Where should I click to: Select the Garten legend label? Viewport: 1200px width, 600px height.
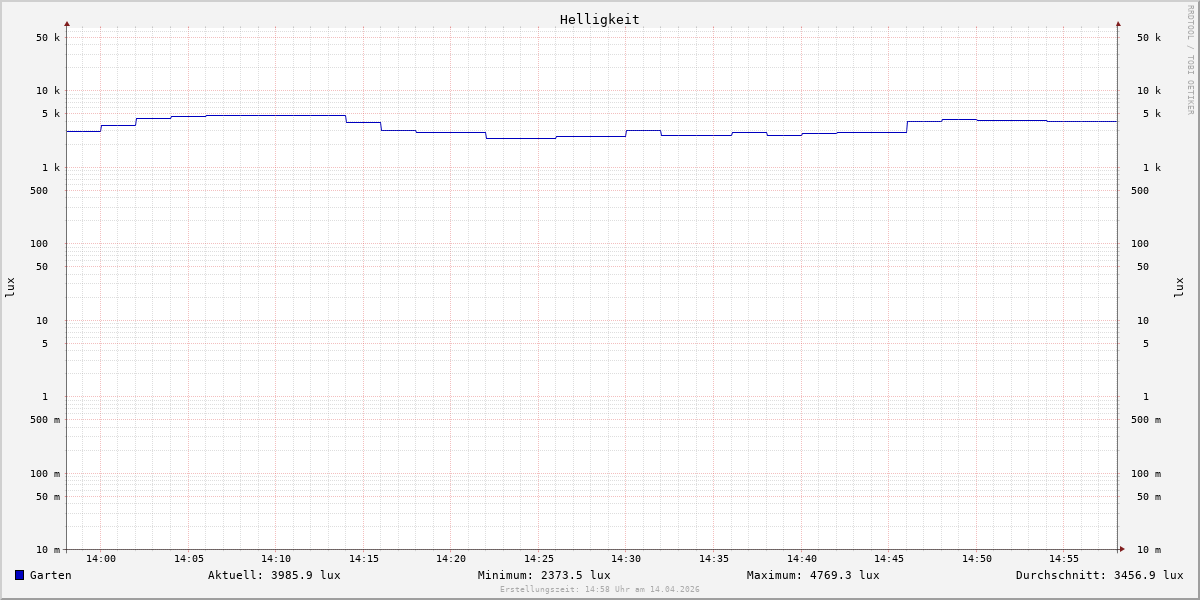click(x=50, y=575)
